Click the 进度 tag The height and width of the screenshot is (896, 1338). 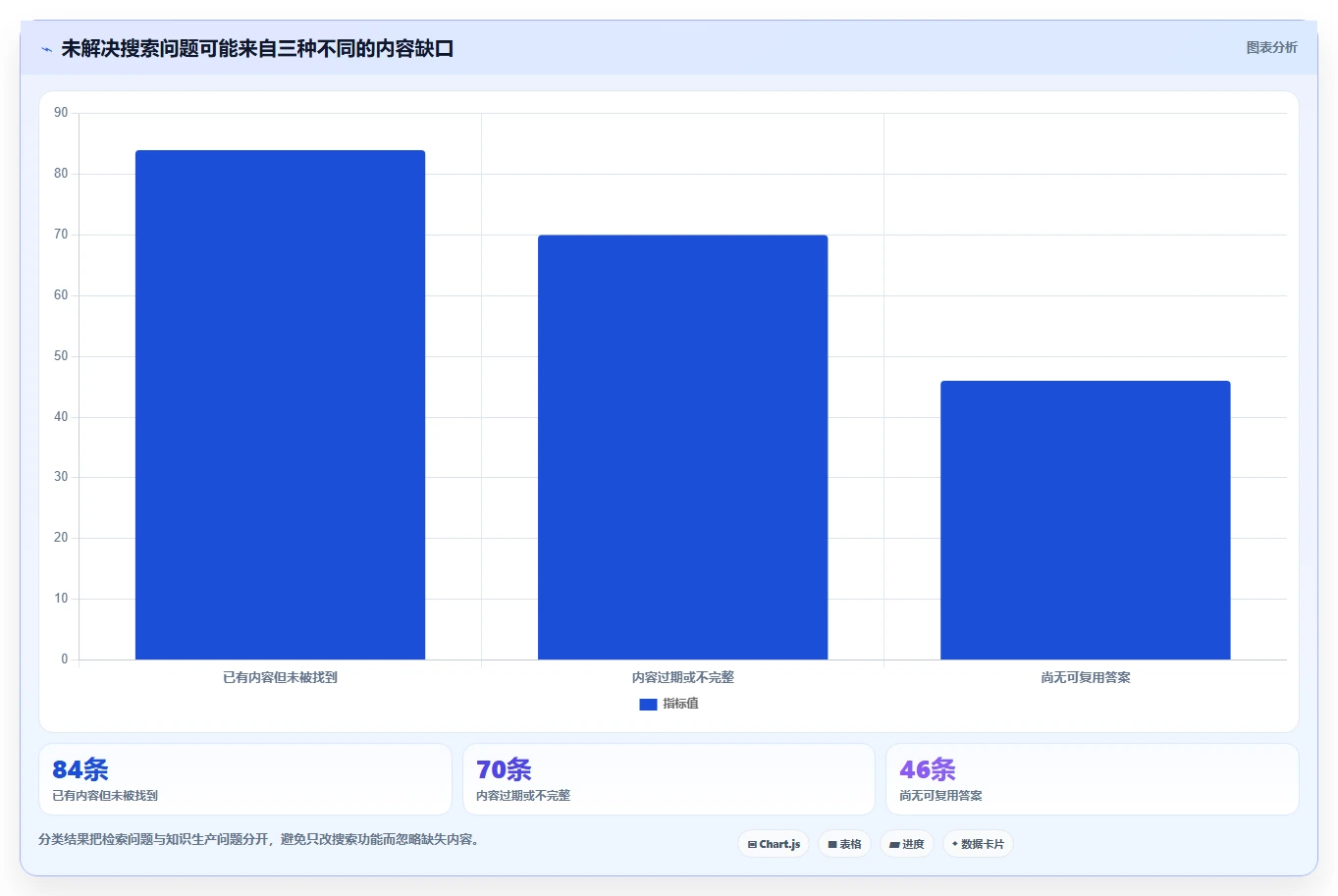coord(906,844)
